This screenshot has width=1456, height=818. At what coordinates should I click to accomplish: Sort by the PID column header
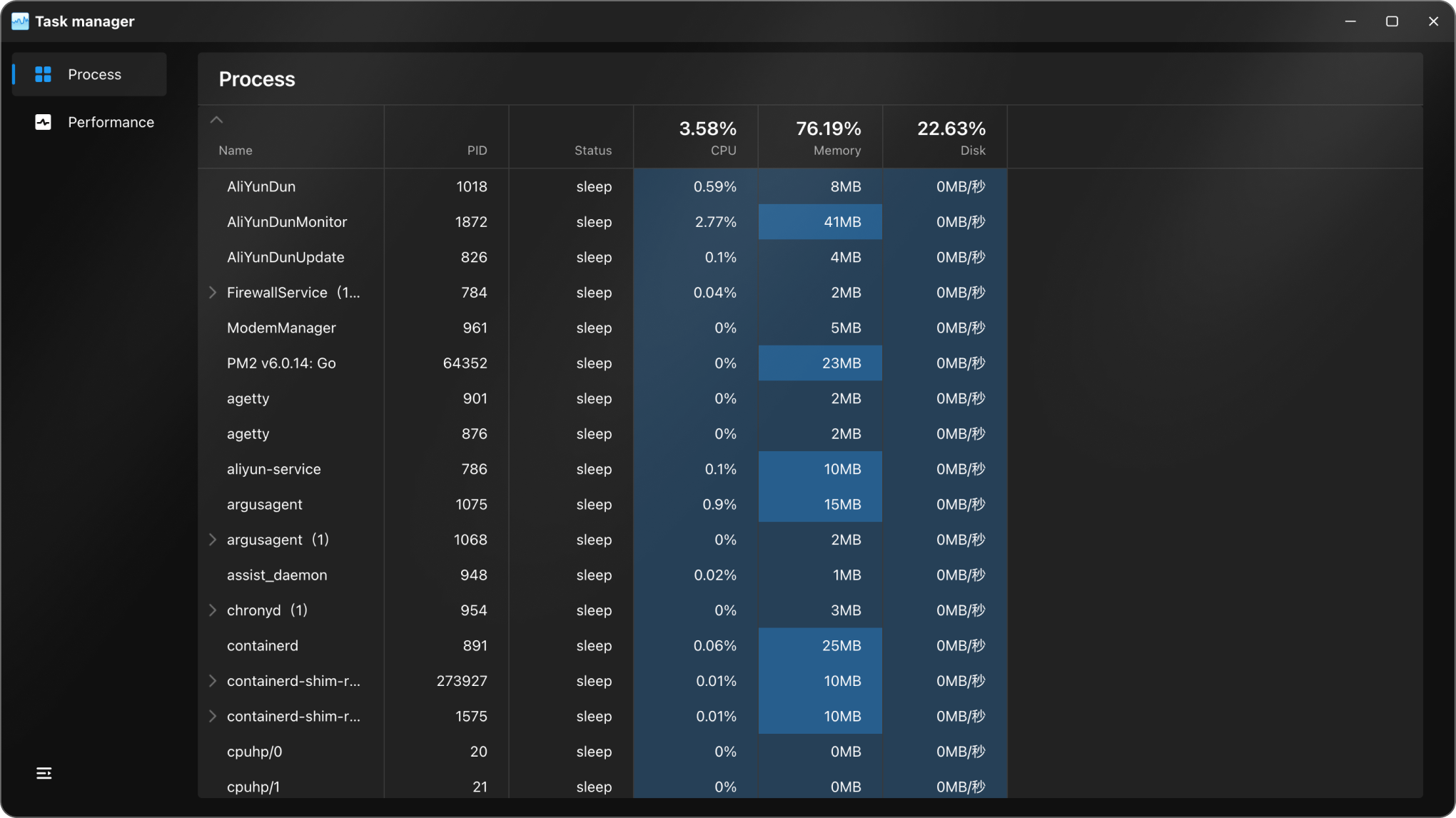tap(476, 150)
